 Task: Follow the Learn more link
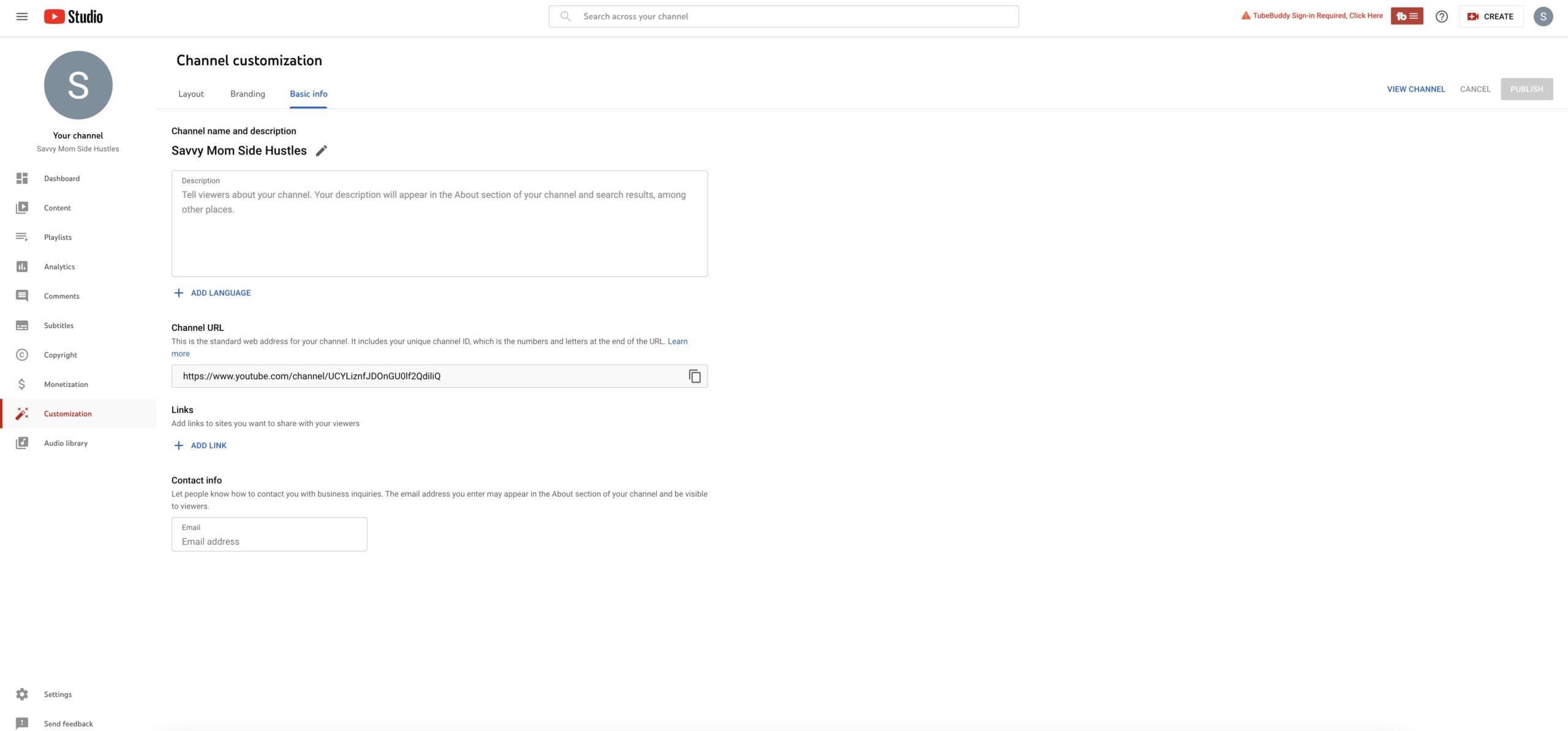(x=677, y=341)
